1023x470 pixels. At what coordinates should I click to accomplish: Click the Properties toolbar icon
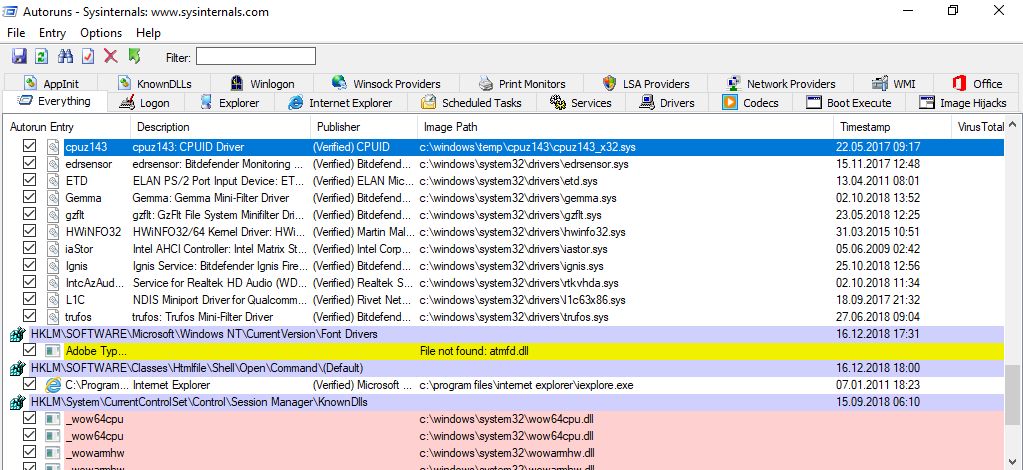click(88, 56)
